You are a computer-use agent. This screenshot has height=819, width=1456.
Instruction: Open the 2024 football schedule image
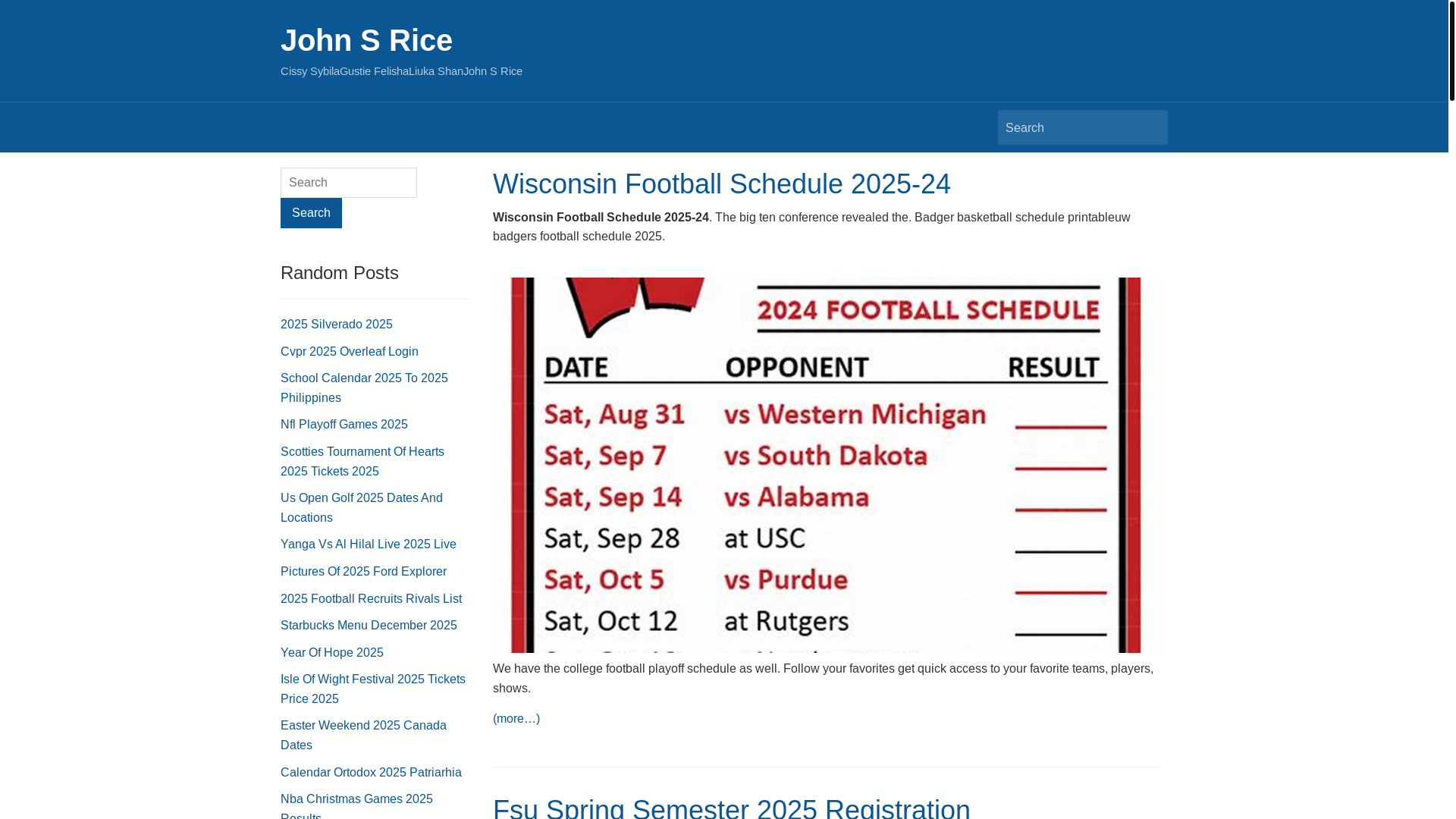[x=826, y=465]
